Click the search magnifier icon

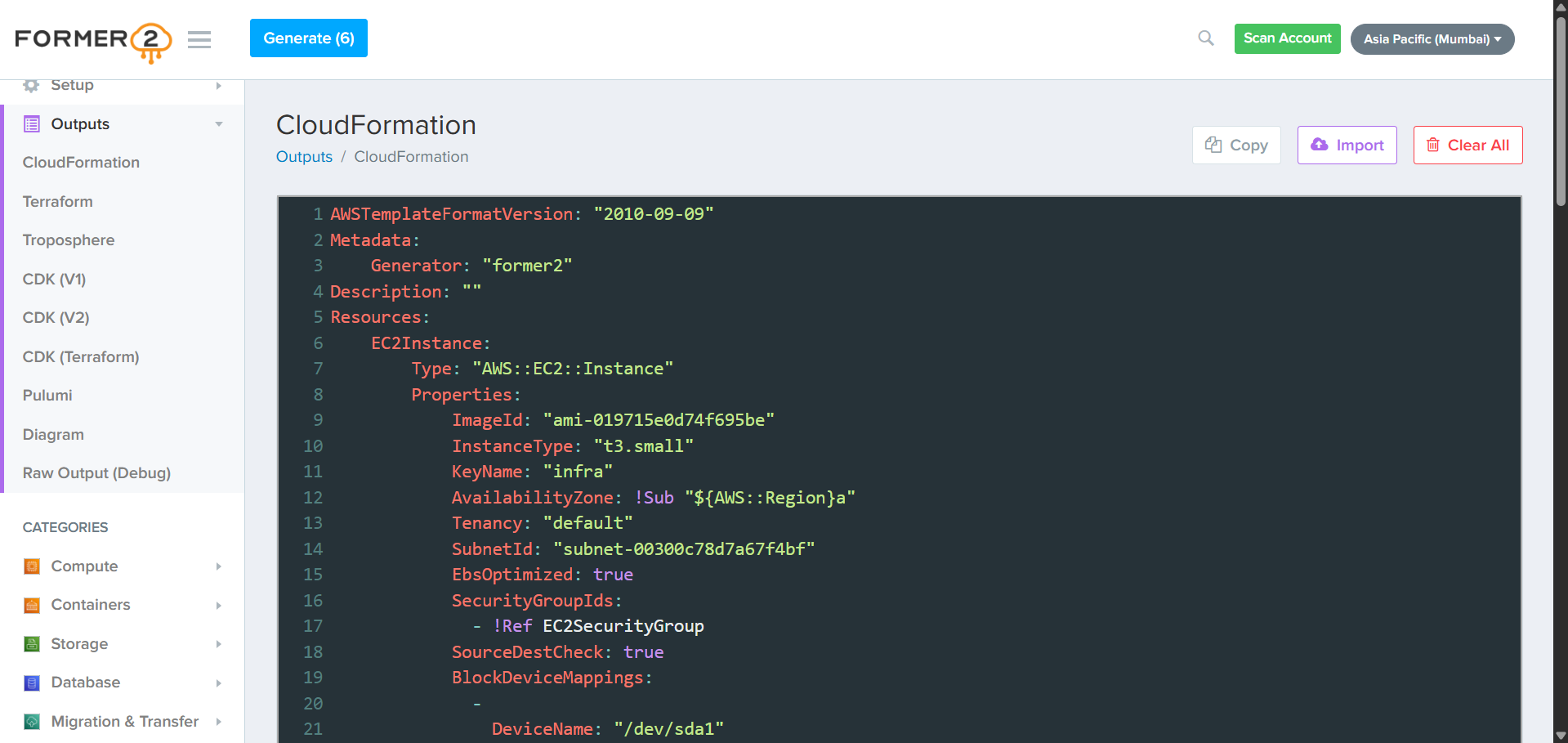[x=1205, y=38]
